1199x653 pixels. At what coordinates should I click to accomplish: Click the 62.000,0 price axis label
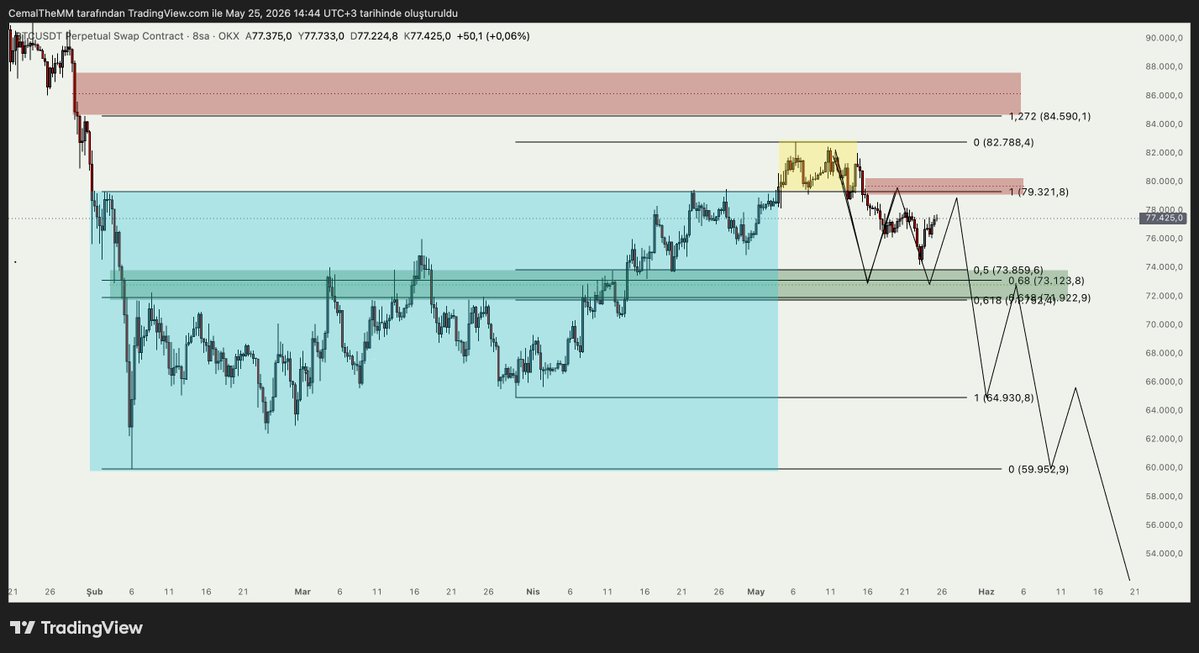1164,438
